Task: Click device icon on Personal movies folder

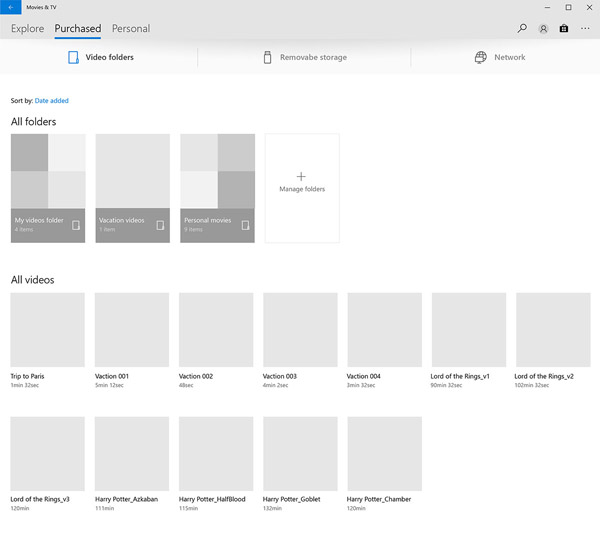Action: [x=245, y=225]
